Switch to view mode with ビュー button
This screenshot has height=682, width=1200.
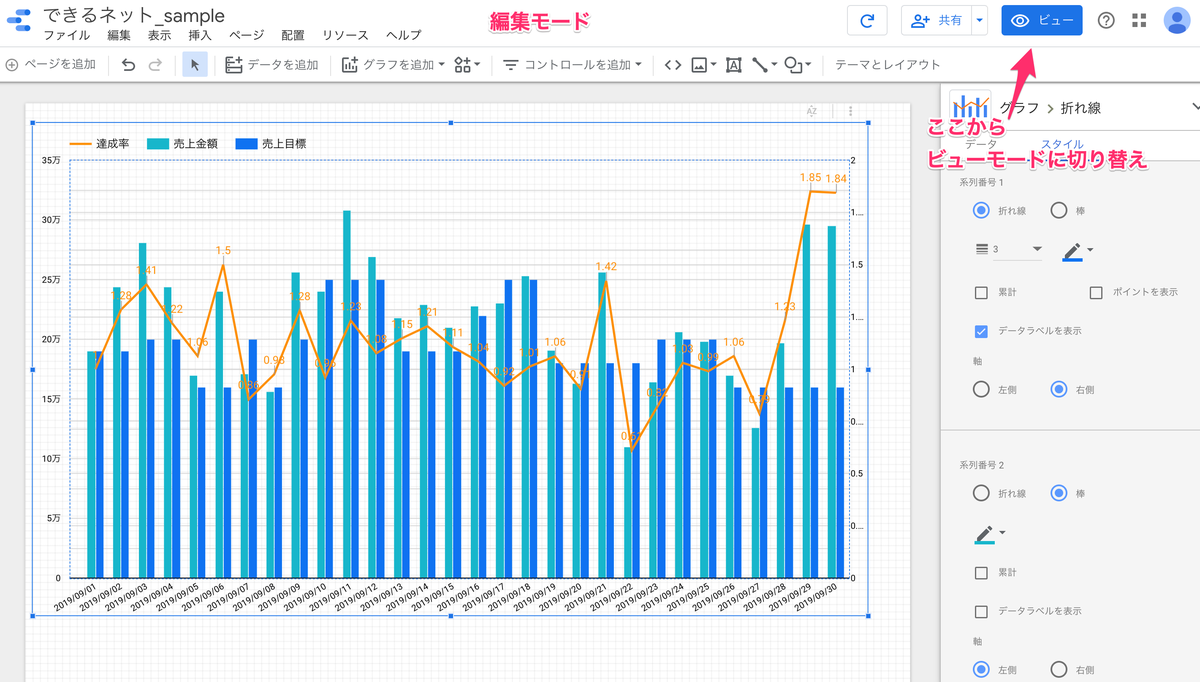pos(1041,20)
